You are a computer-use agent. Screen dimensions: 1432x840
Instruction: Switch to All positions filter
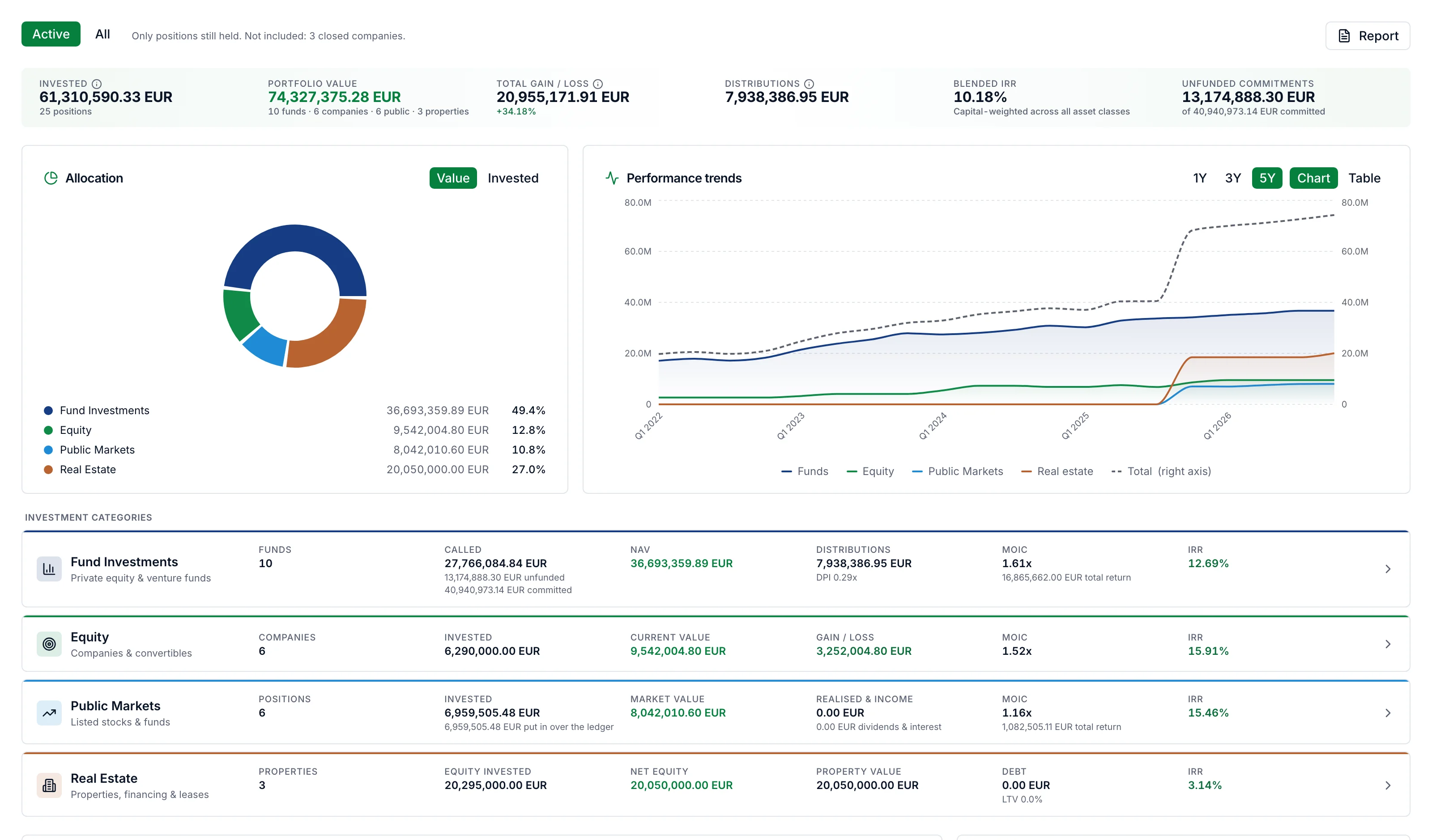(x=103, y=34)
